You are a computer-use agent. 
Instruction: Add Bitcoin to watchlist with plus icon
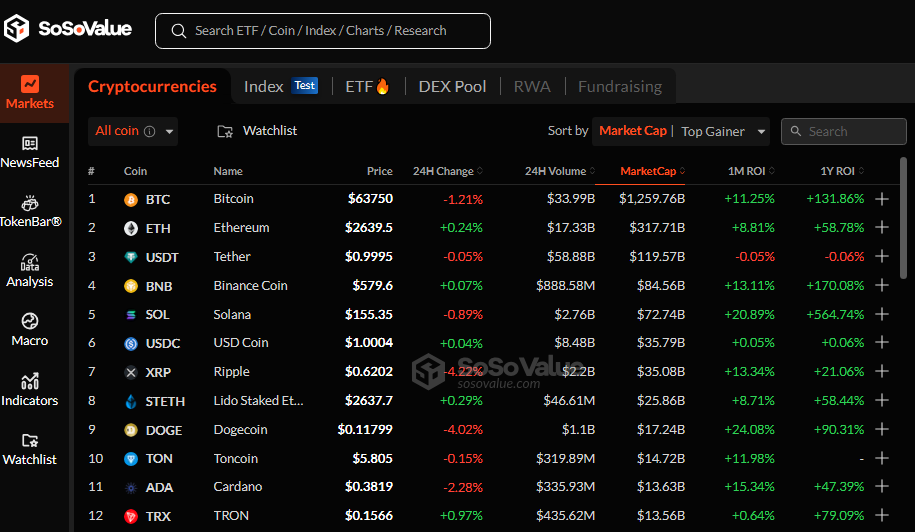[x=882, y=199]
